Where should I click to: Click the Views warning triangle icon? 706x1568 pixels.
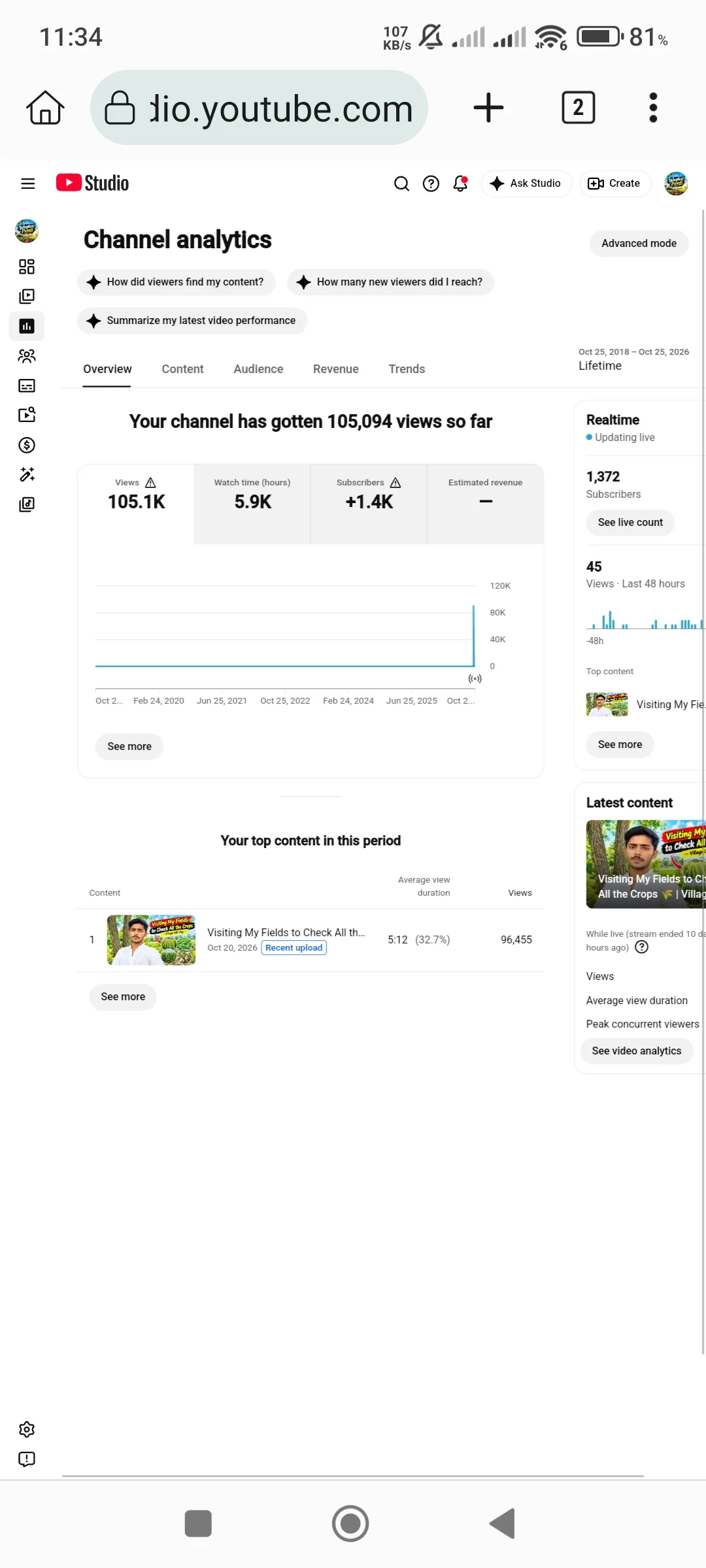(x=150, y=483)
